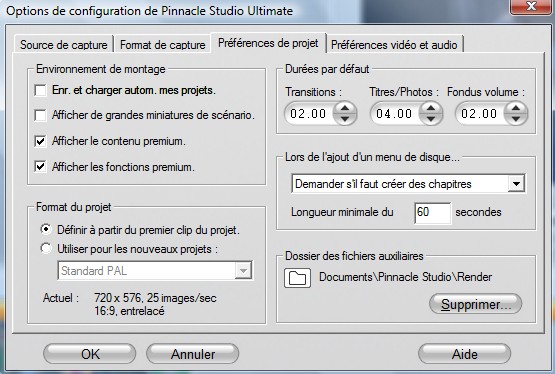This screenshot has height=374, width=555.
Task: Click the minimum length seconds input field
Action: 433,213
